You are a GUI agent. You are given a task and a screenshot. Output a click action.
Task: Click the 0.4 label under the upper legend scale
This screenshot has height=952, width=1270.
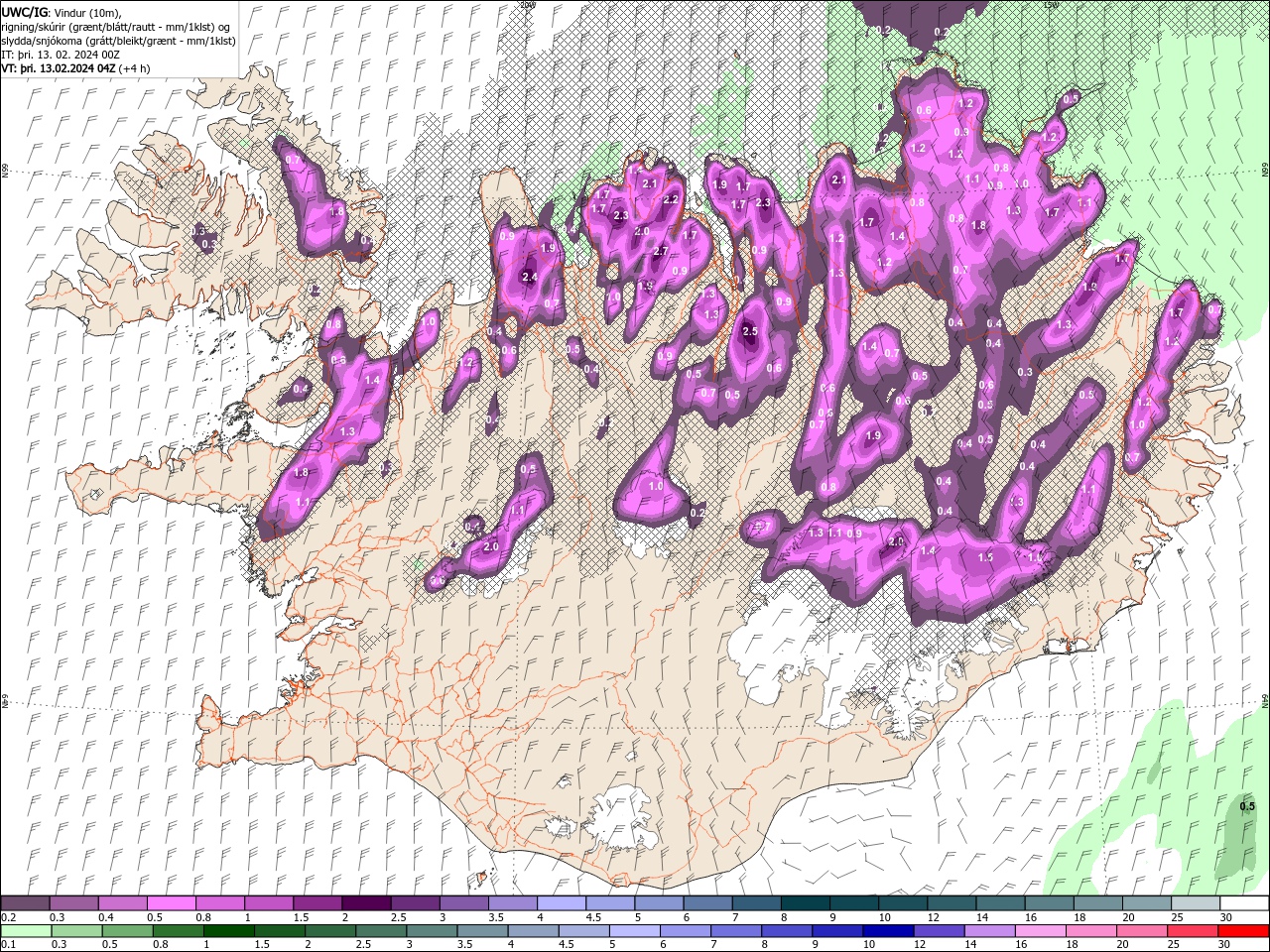105,917
